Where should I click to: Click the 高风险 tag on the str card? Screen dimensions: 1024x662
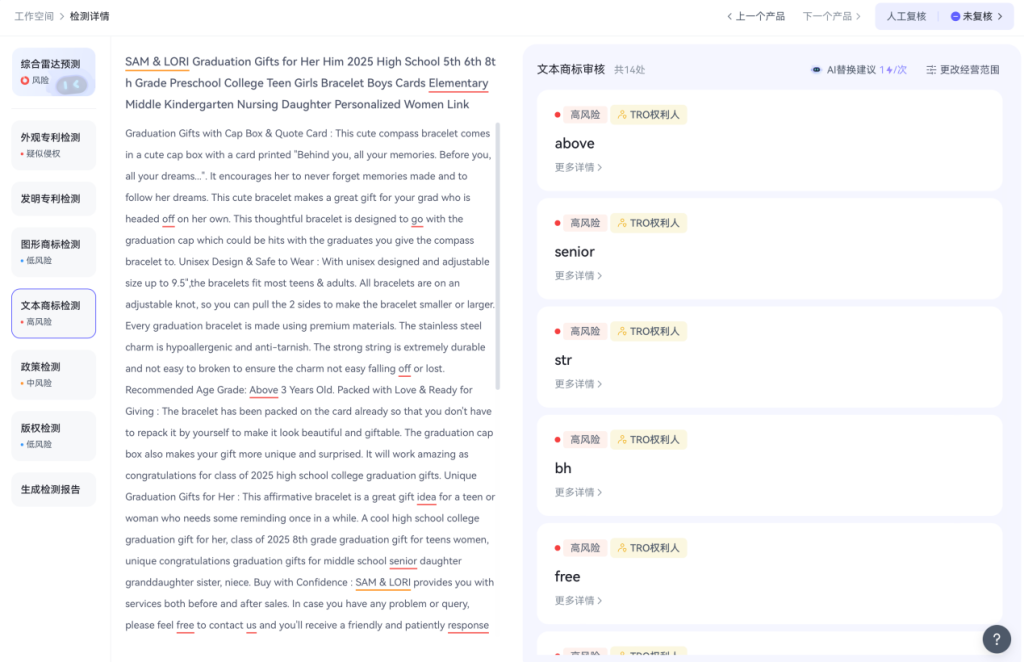pos(584,332)
